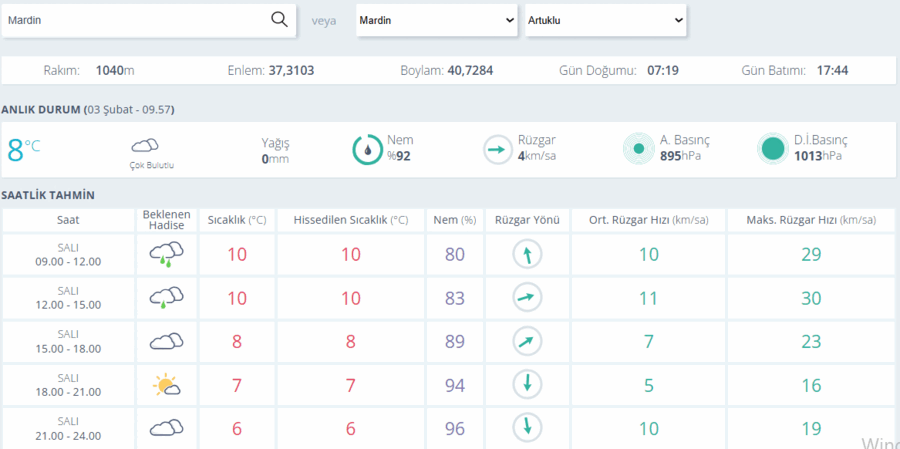Select the SALI 15.00 - 18.00 row label
Screen dimensions: 900x449
(68, 342)
